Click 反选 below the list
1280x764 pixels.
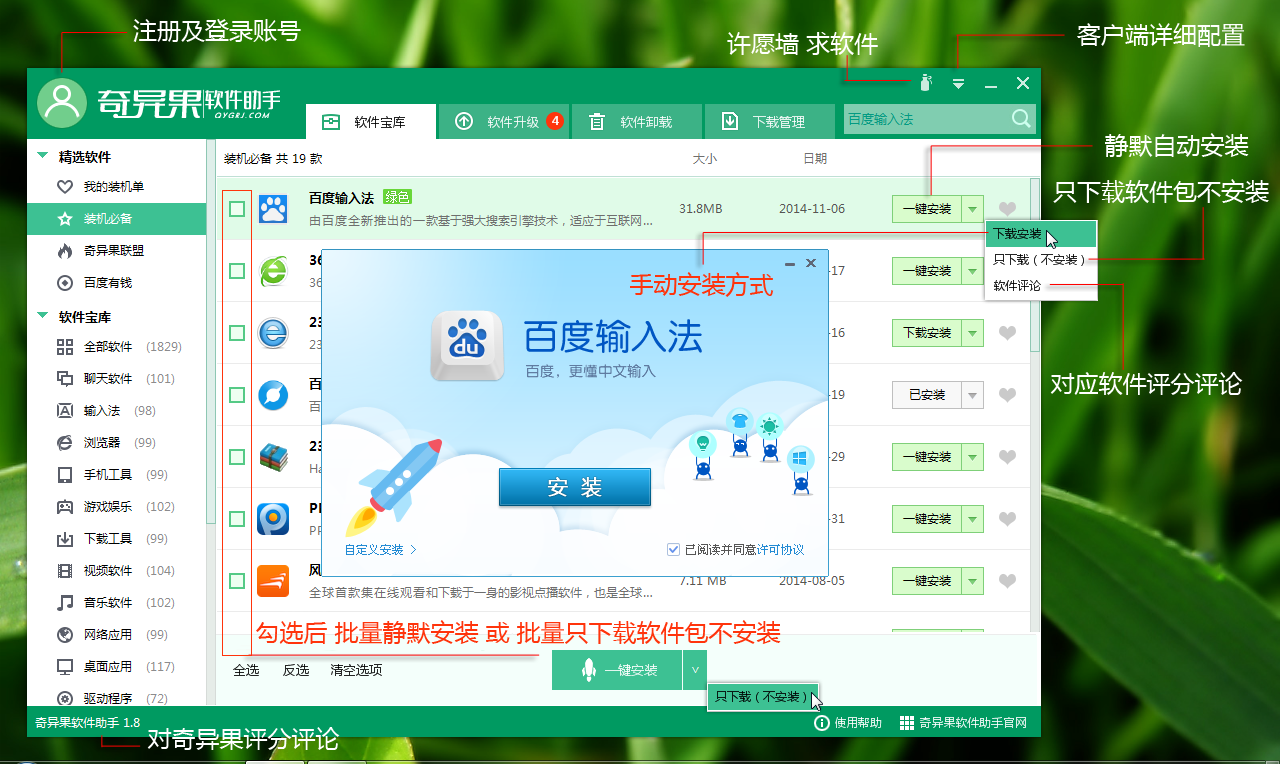[x=296, y=670]
